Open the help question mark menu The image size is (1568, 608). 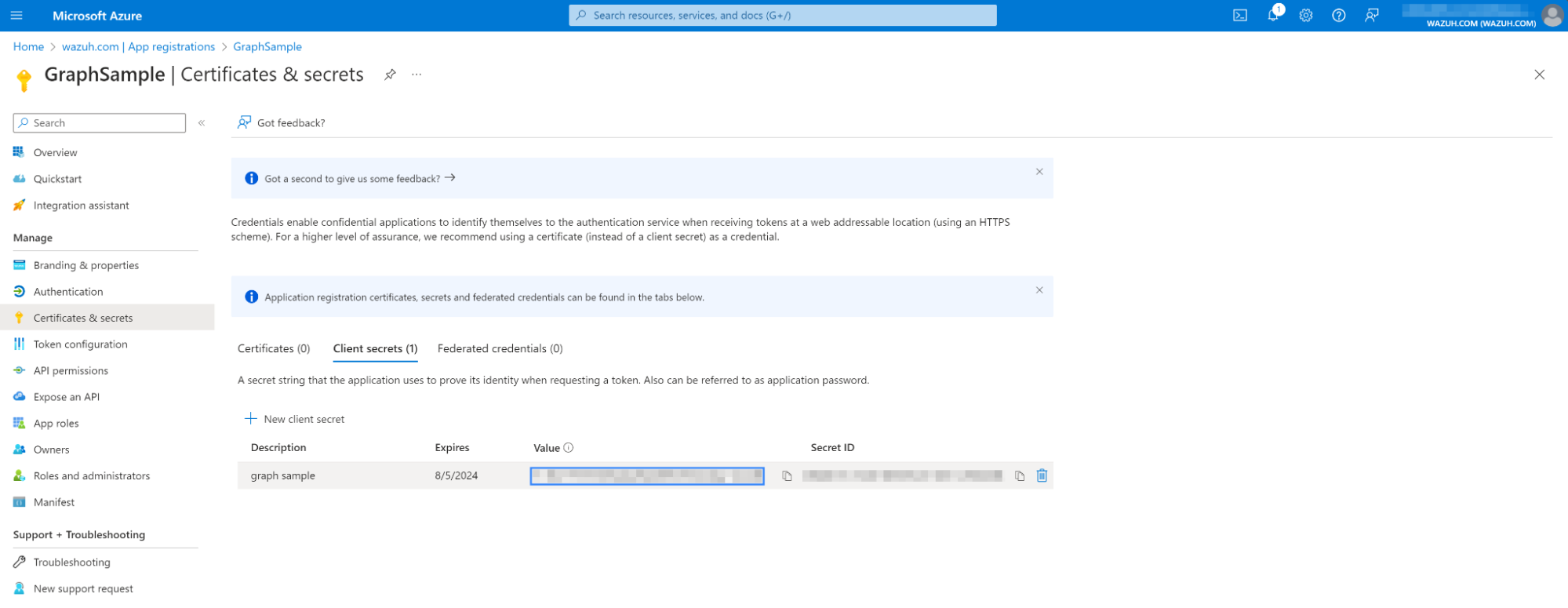coord(1338,16)
